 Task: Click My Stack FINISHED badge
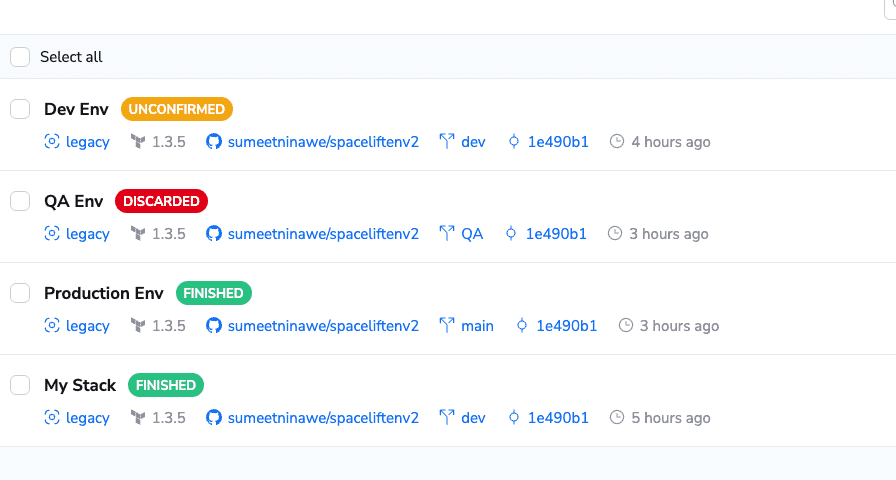pos(166,385)
